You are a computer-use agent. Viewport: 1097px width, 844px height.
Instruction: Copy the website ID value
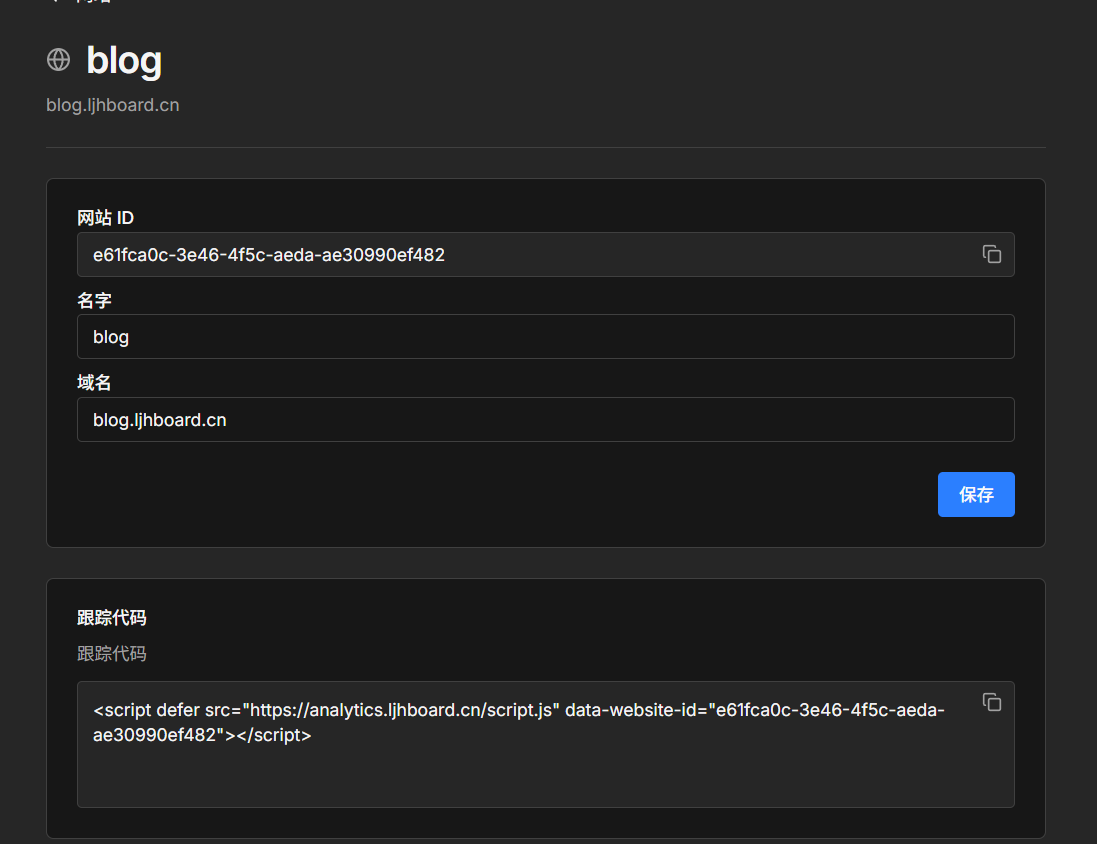(x=991, y=254)
